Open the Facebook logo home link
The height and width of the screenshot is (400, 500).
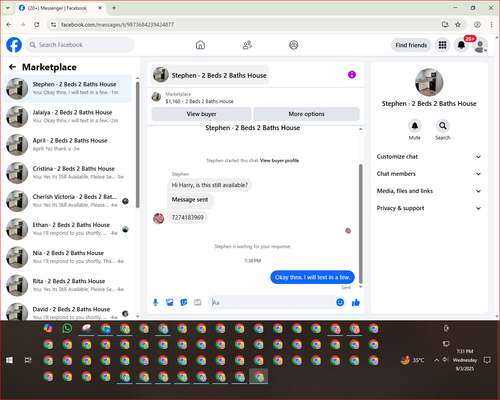[x=14, y=45]
